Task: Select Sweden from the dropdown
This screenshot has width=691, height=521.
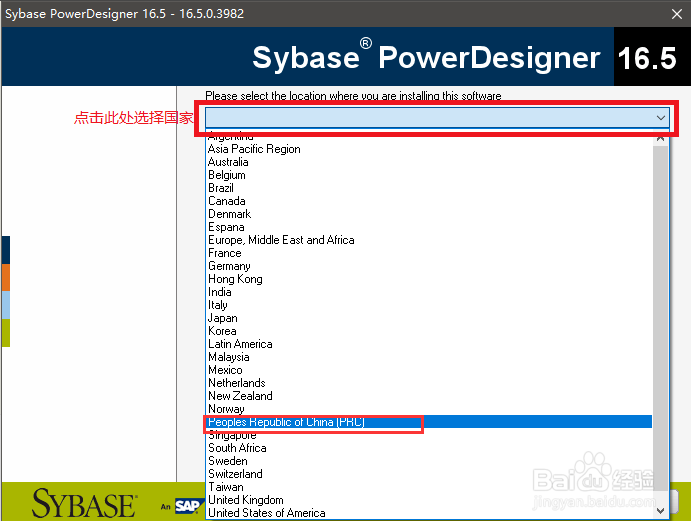Action: point(430,461)
